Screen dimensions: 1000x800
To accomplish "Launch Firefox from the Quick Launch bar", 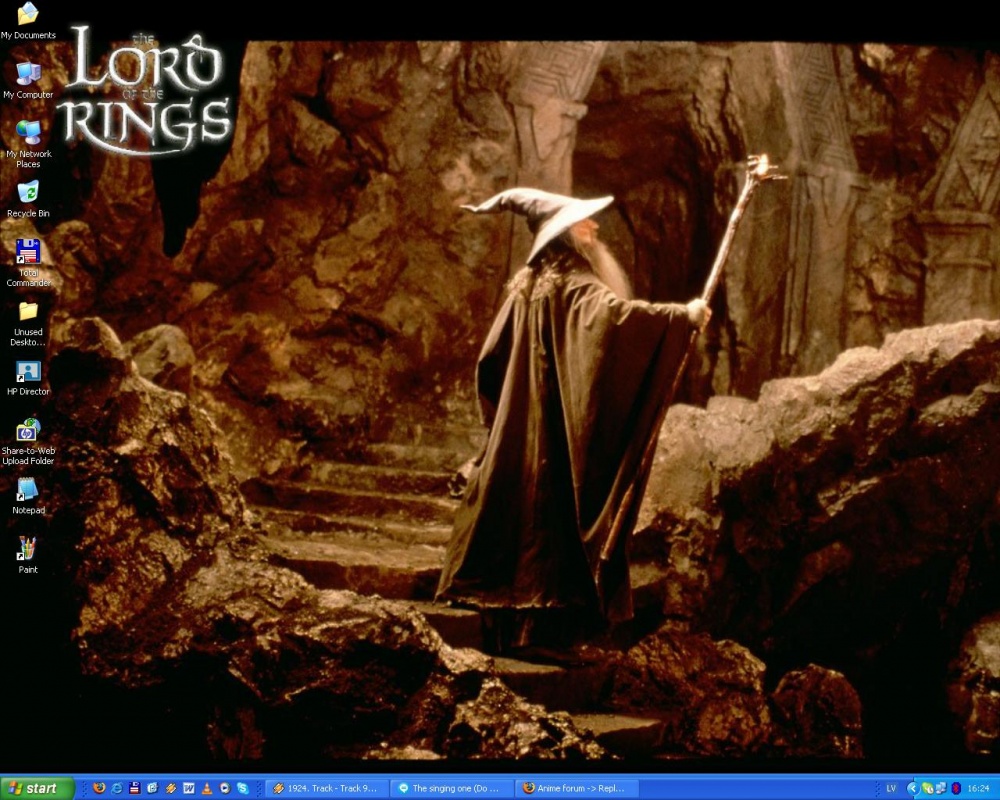I will pos(99,788).
